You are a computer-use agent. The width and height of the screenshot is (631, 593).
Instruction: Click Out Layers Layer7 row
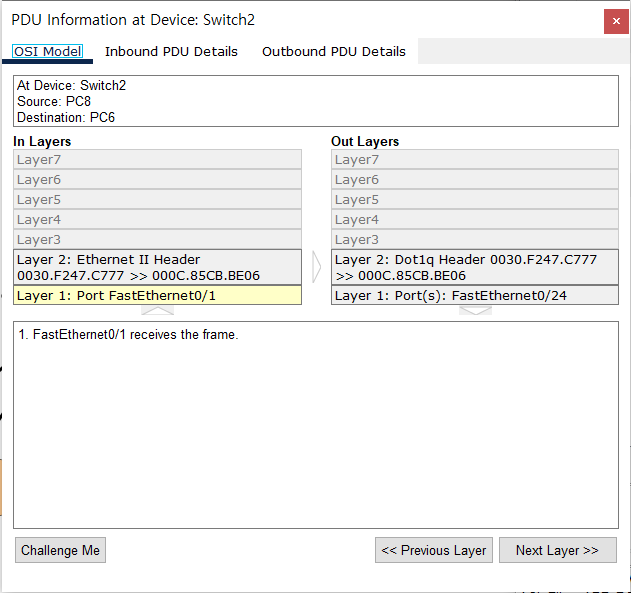pos(475,159)
